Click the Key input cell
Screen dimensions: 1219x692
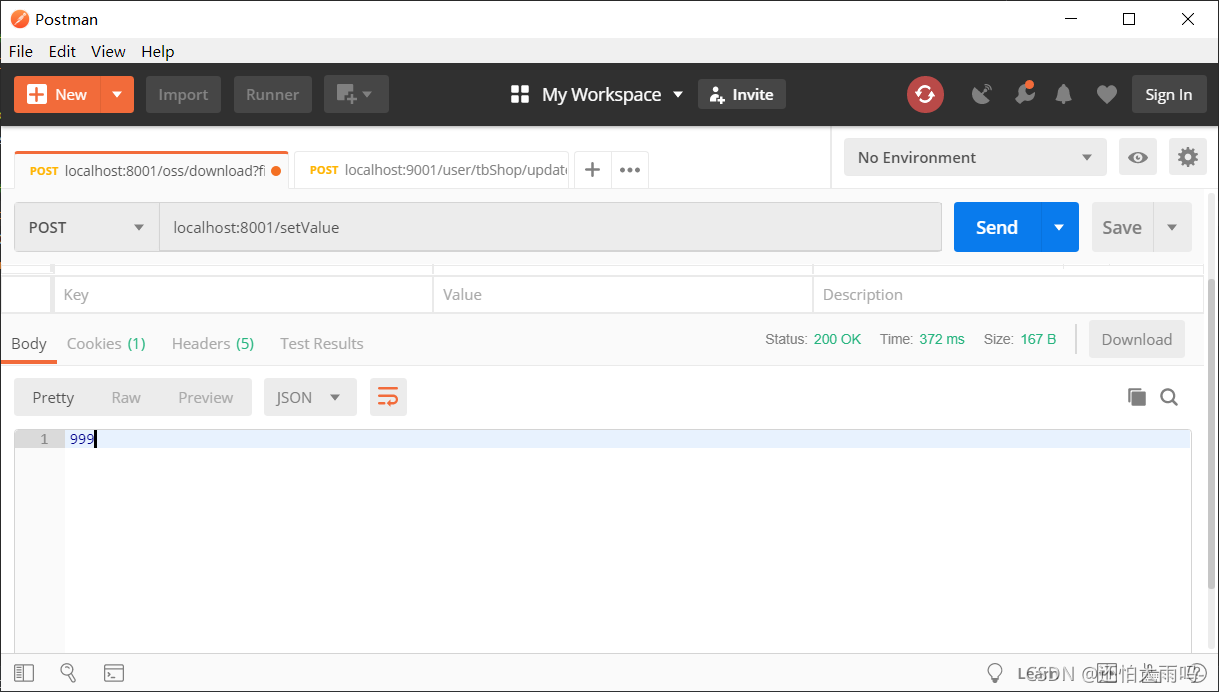(243, 294)
